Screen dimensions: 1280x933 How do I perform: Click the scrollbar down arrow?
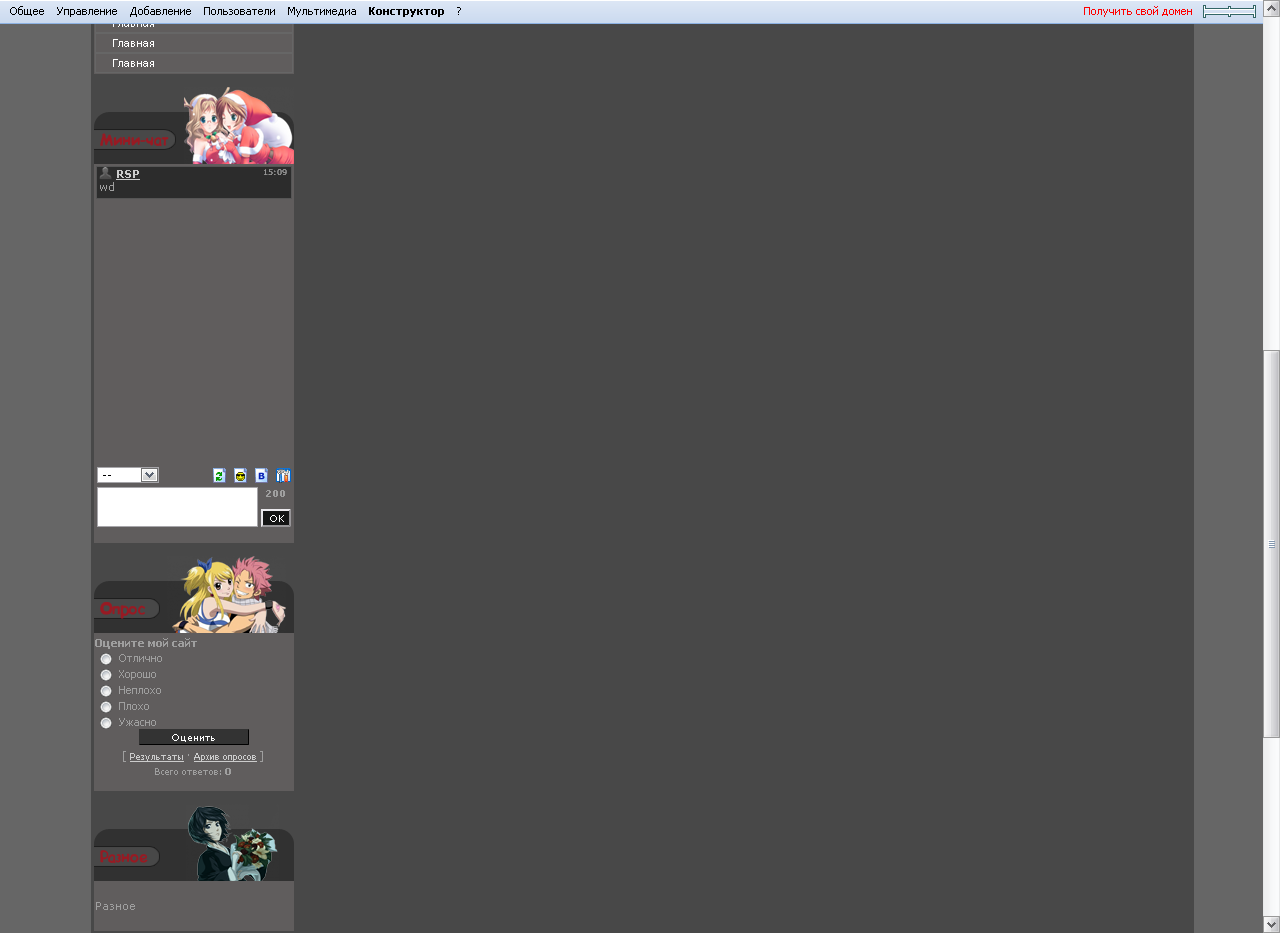pos(1272,924)
